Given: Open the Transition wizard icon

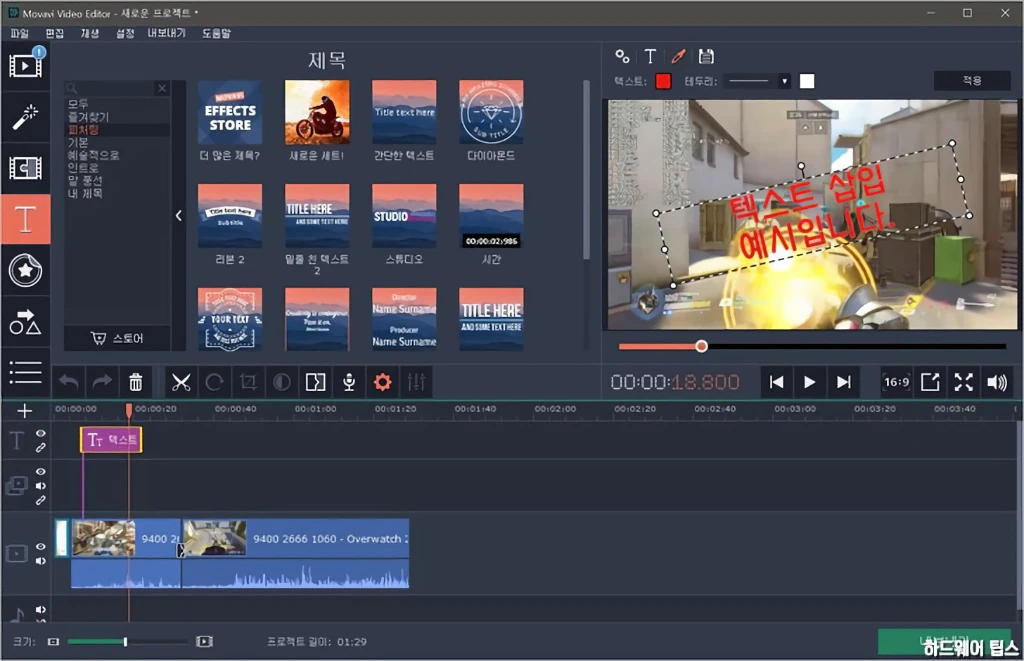Looking at the screenshot, I should [x=315, y=382].
